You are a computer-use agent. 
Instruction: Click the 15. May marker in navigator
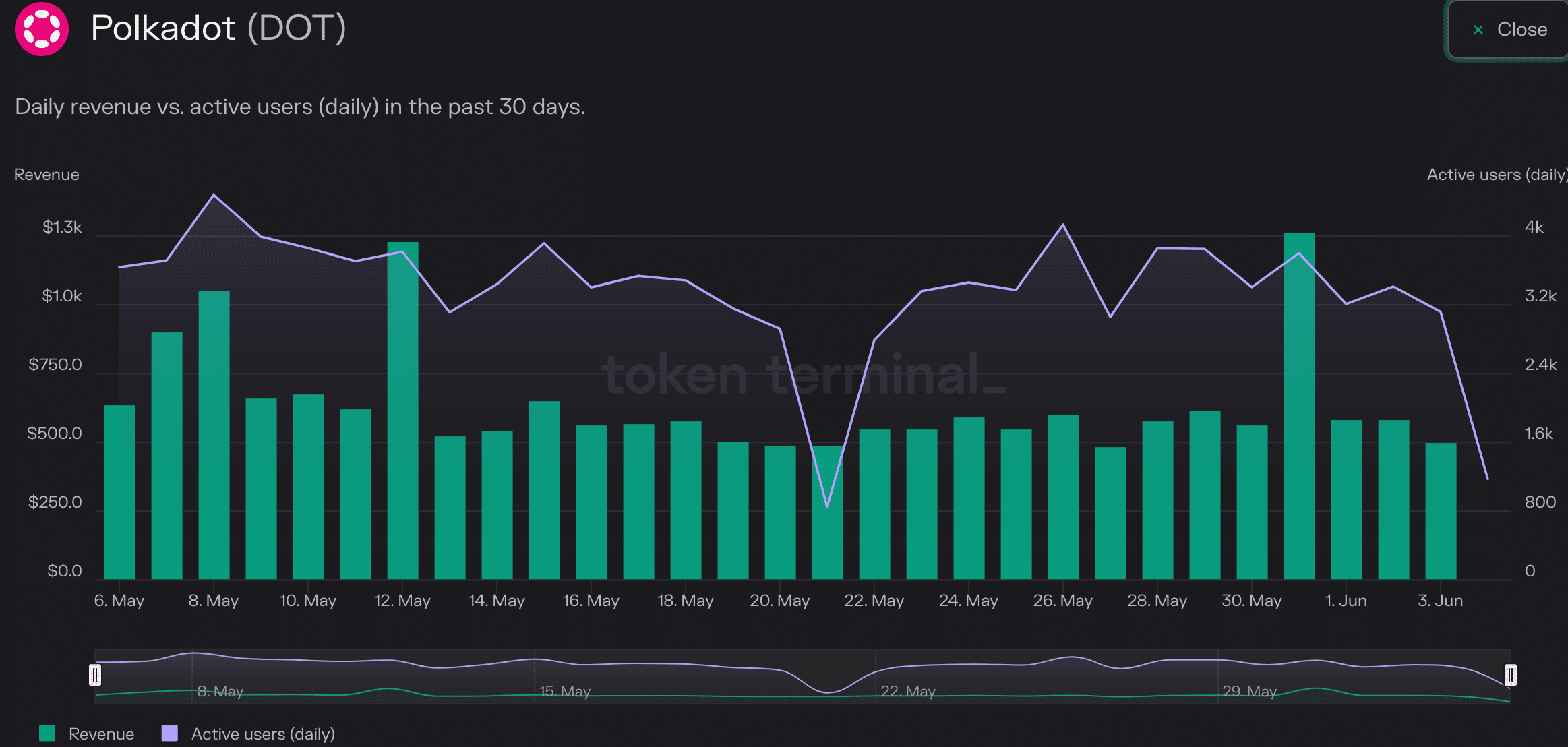point(565,691)
